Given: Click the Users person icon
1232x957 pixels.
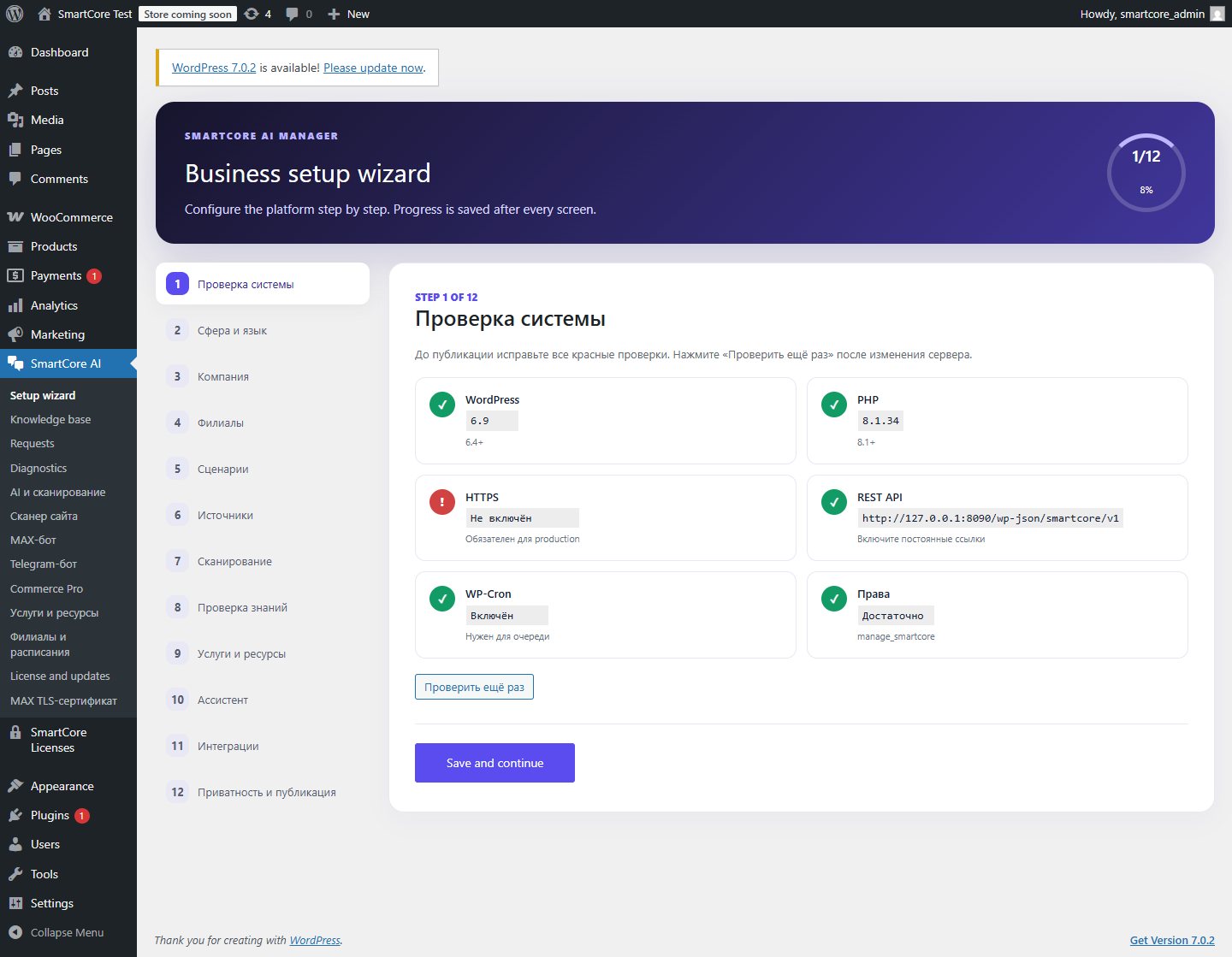Looking at the screenshot, I should pyautogui.click(x=15, y=844).
